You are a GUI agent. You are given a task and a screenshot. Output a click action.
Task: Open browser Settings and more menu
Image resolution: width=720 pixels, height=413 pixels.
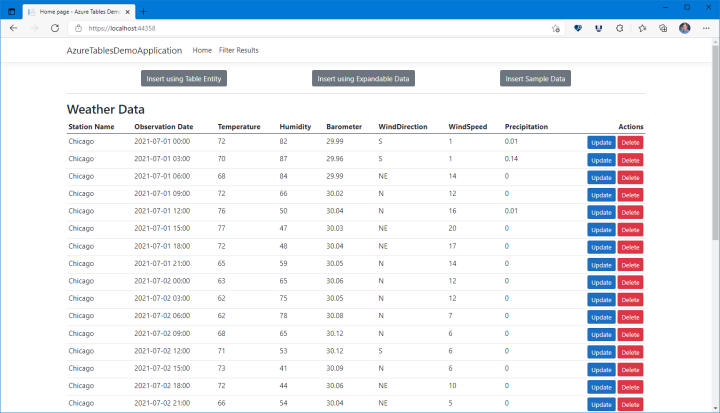coord(706,29)
